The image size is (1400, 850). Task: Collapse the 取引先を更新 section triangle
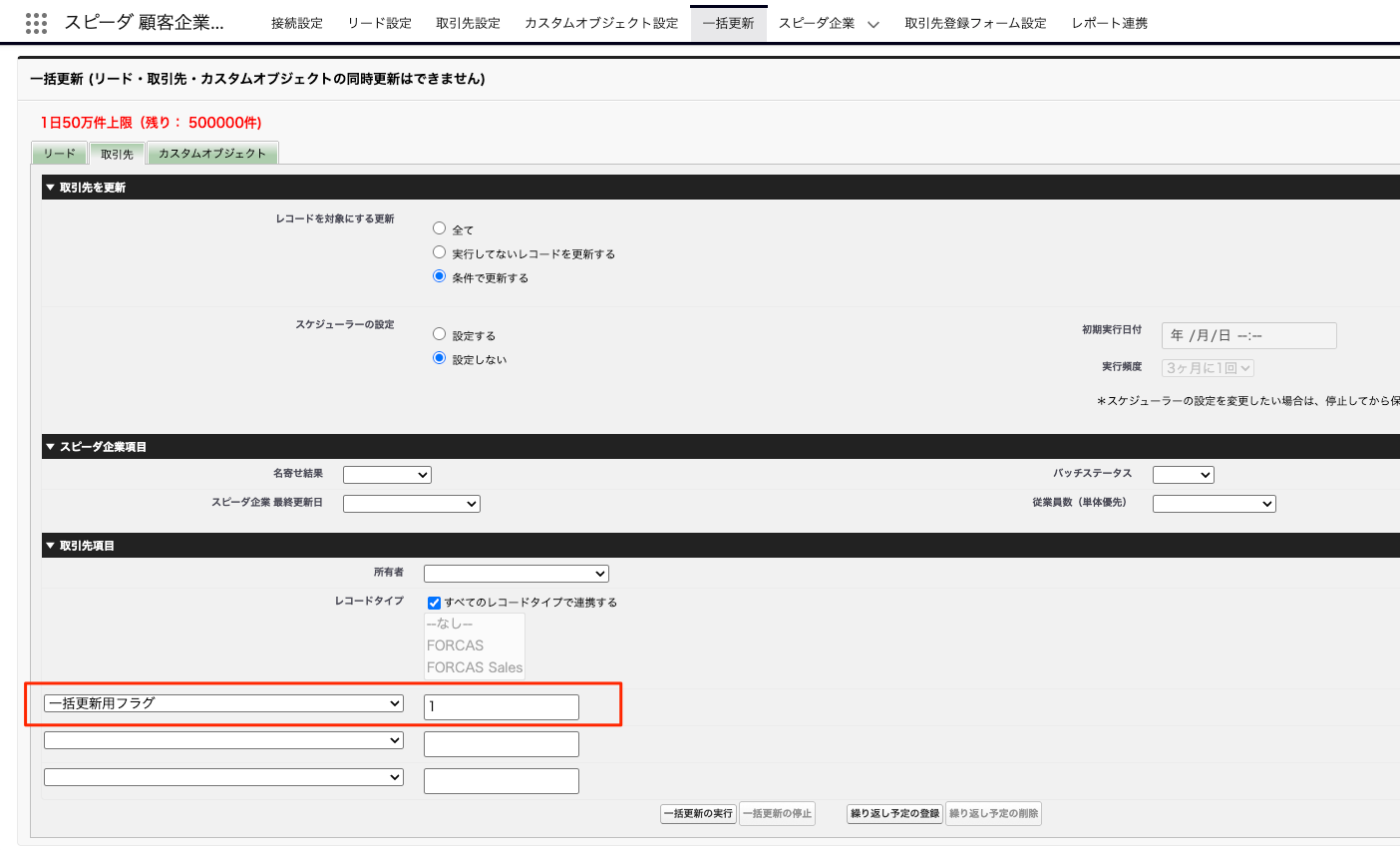click(50, 188)
